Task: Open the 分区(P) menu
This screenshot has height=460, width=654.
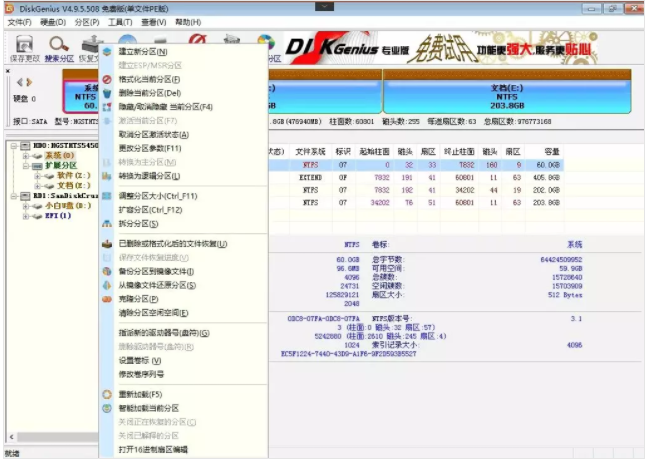Action: point(87,22)
